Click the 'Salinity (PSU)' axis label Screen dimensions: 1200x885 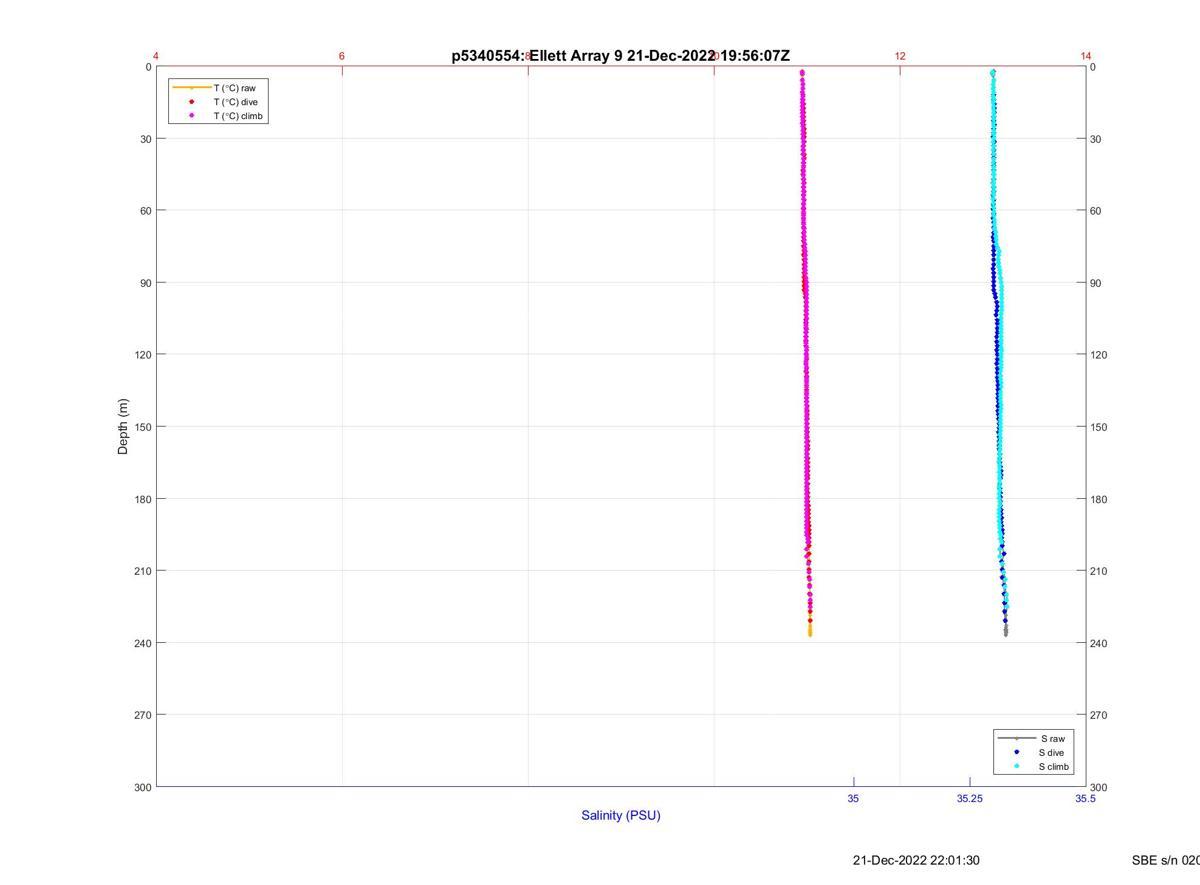click(x=621, y=815)
